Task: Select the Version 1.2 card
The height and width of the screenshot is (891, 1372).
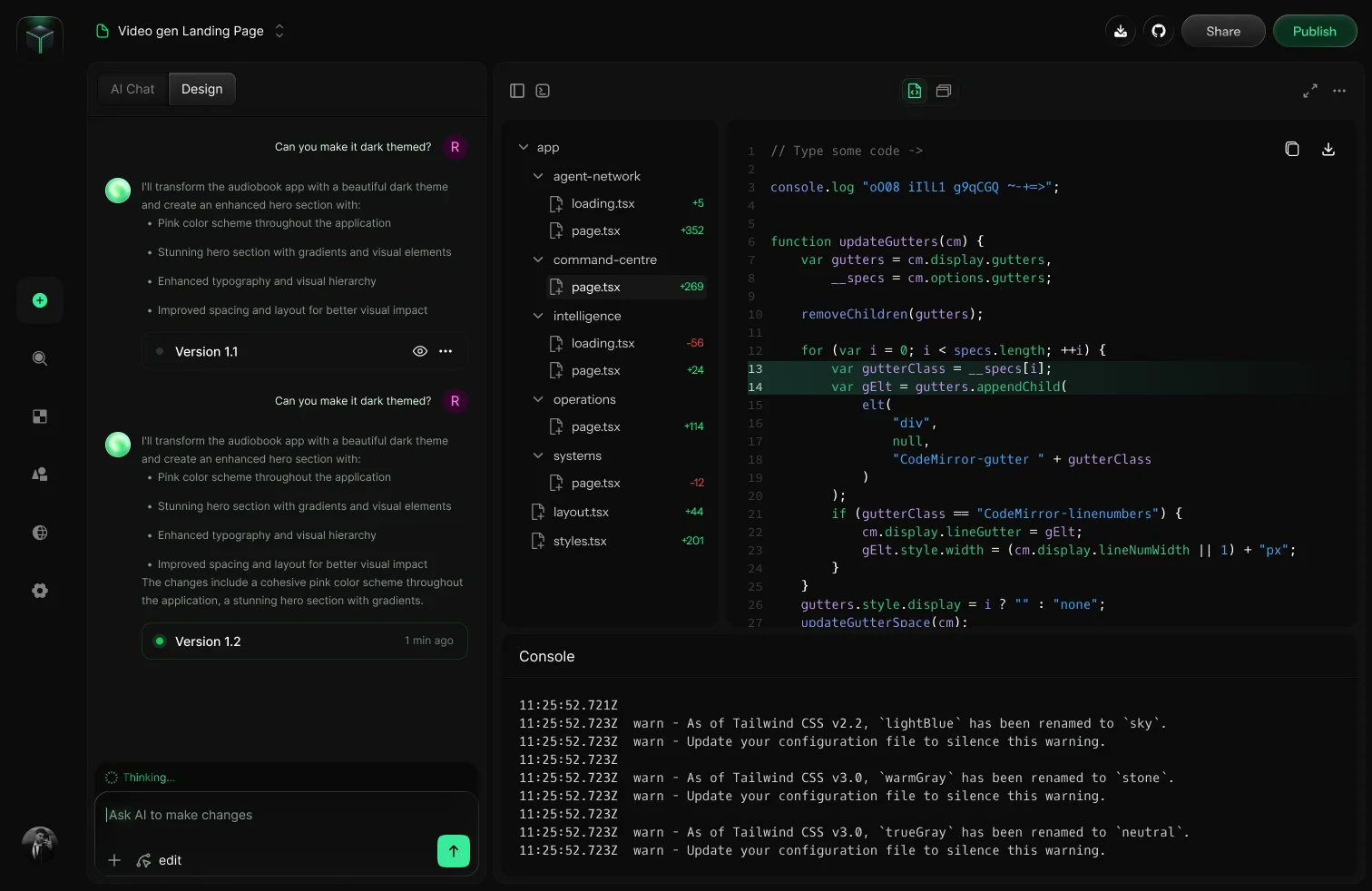Action: click(305, 641)
